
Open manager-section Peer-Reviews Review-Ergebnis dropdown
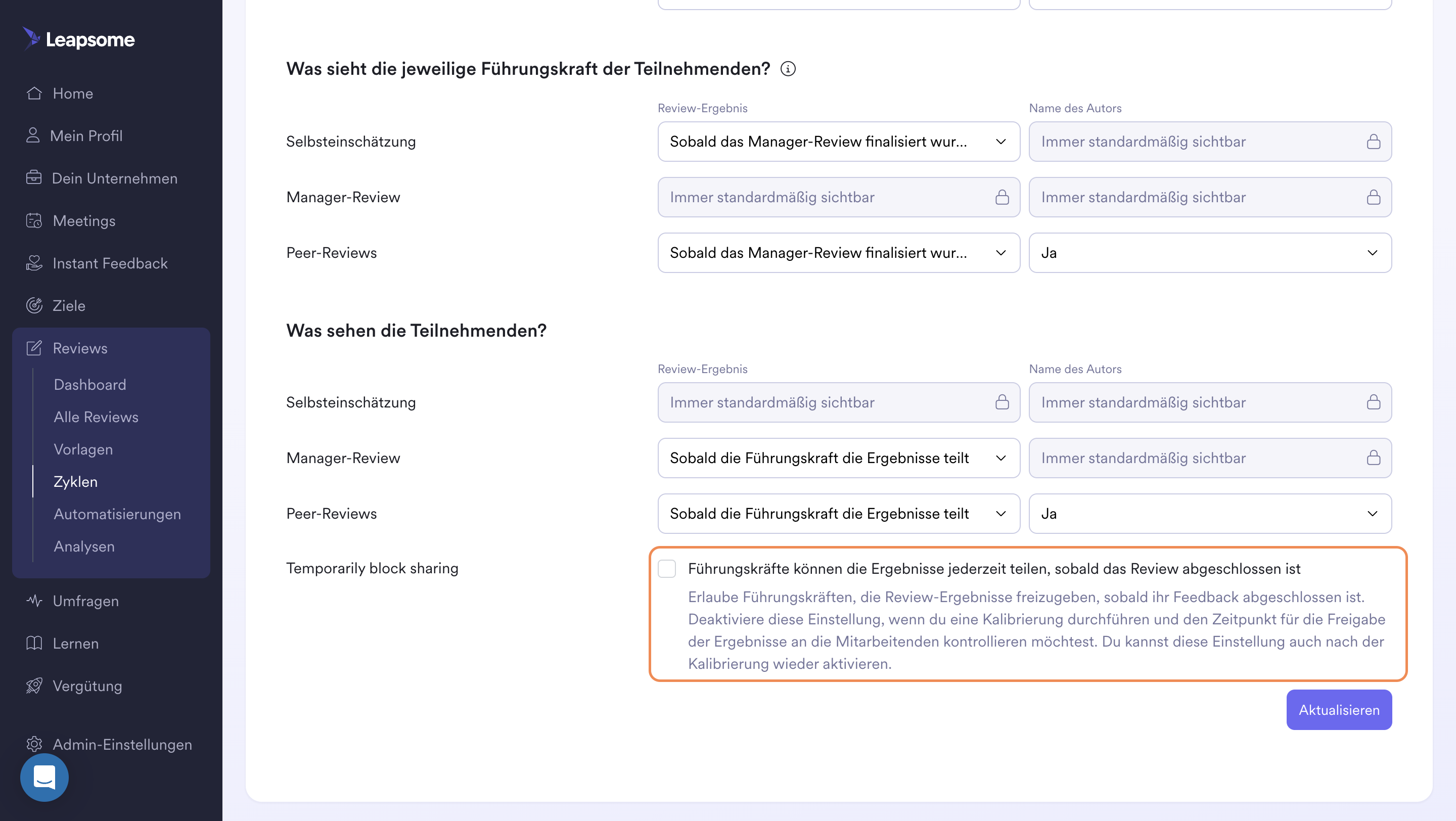click(x=839, y=253)
